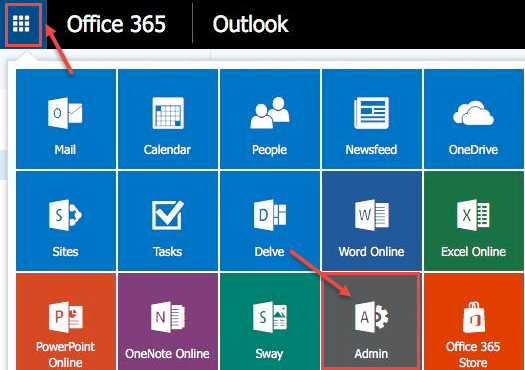Open the Office 365 Store tile
This screenshot has height=370, width=525.
pyautogui.click(x=474, y=321)
